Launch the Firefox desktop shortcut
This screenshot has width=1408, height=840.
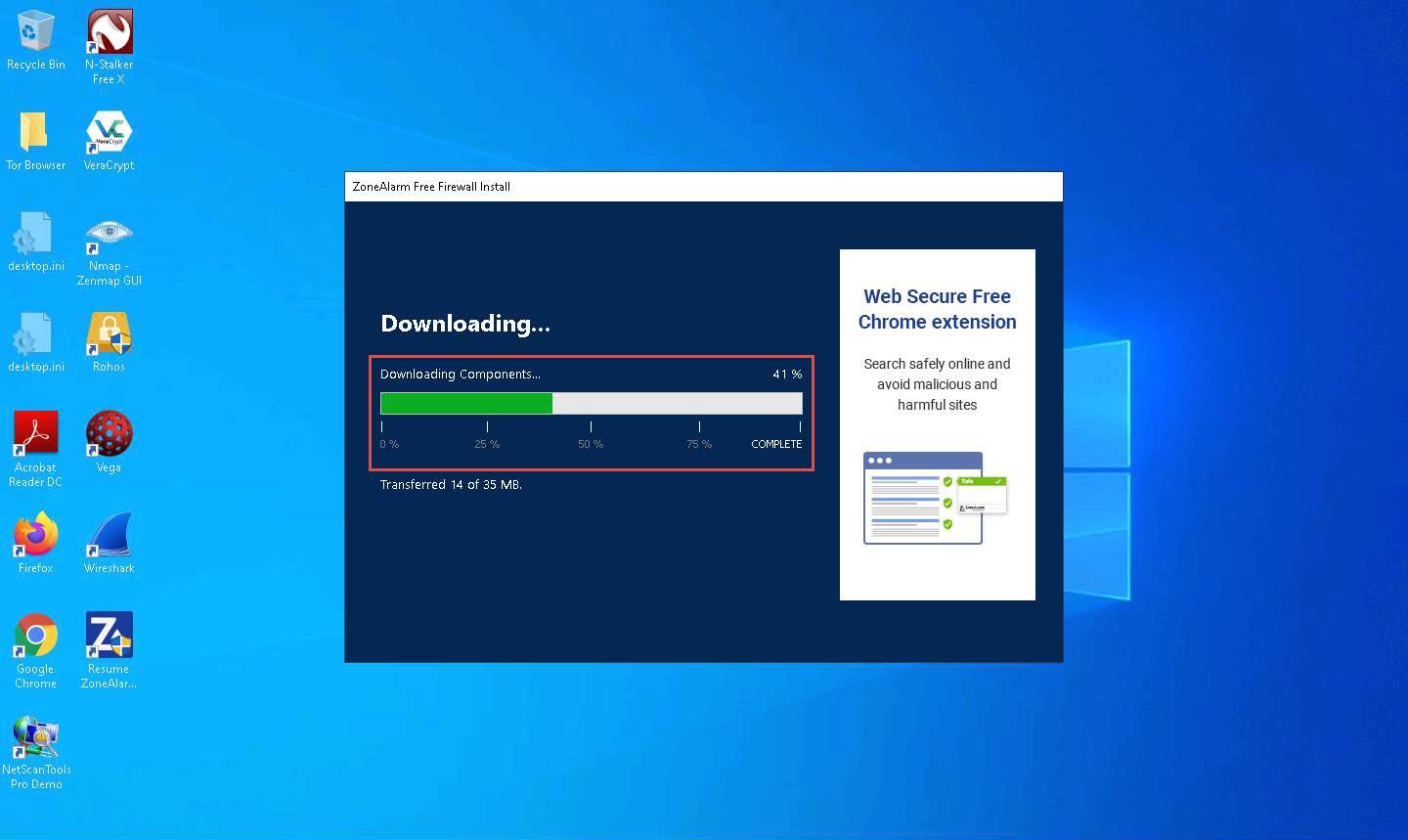click(36, 543)
